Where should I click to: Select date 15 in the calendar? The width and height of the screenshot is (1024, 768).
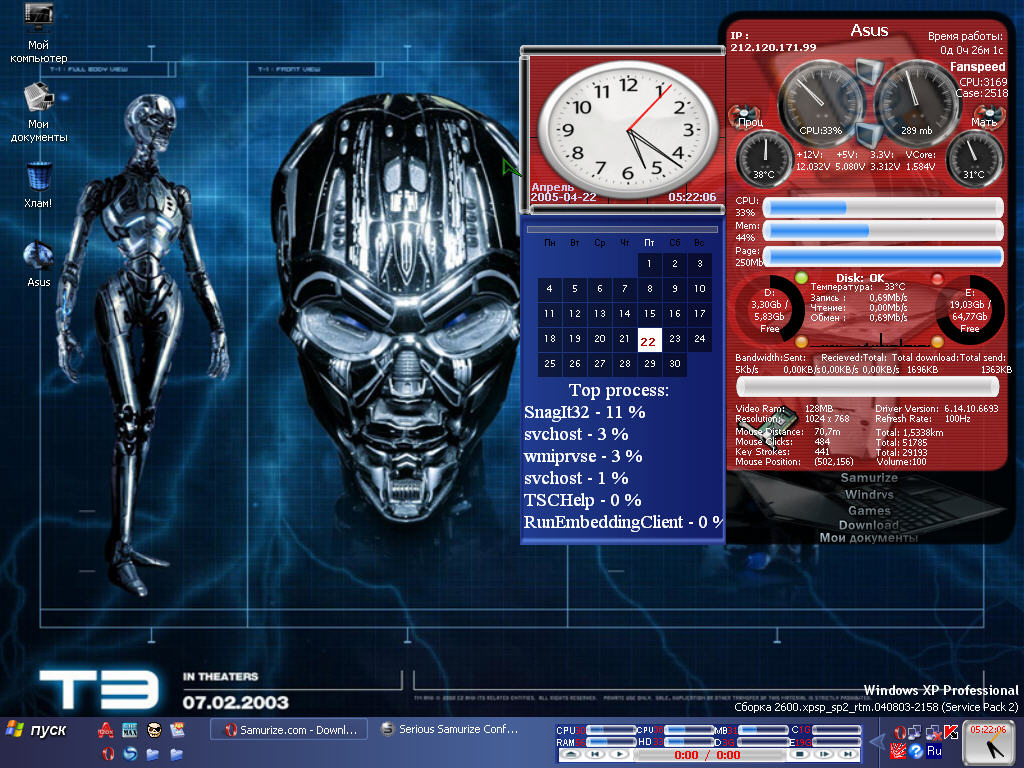tap(649, 314)
